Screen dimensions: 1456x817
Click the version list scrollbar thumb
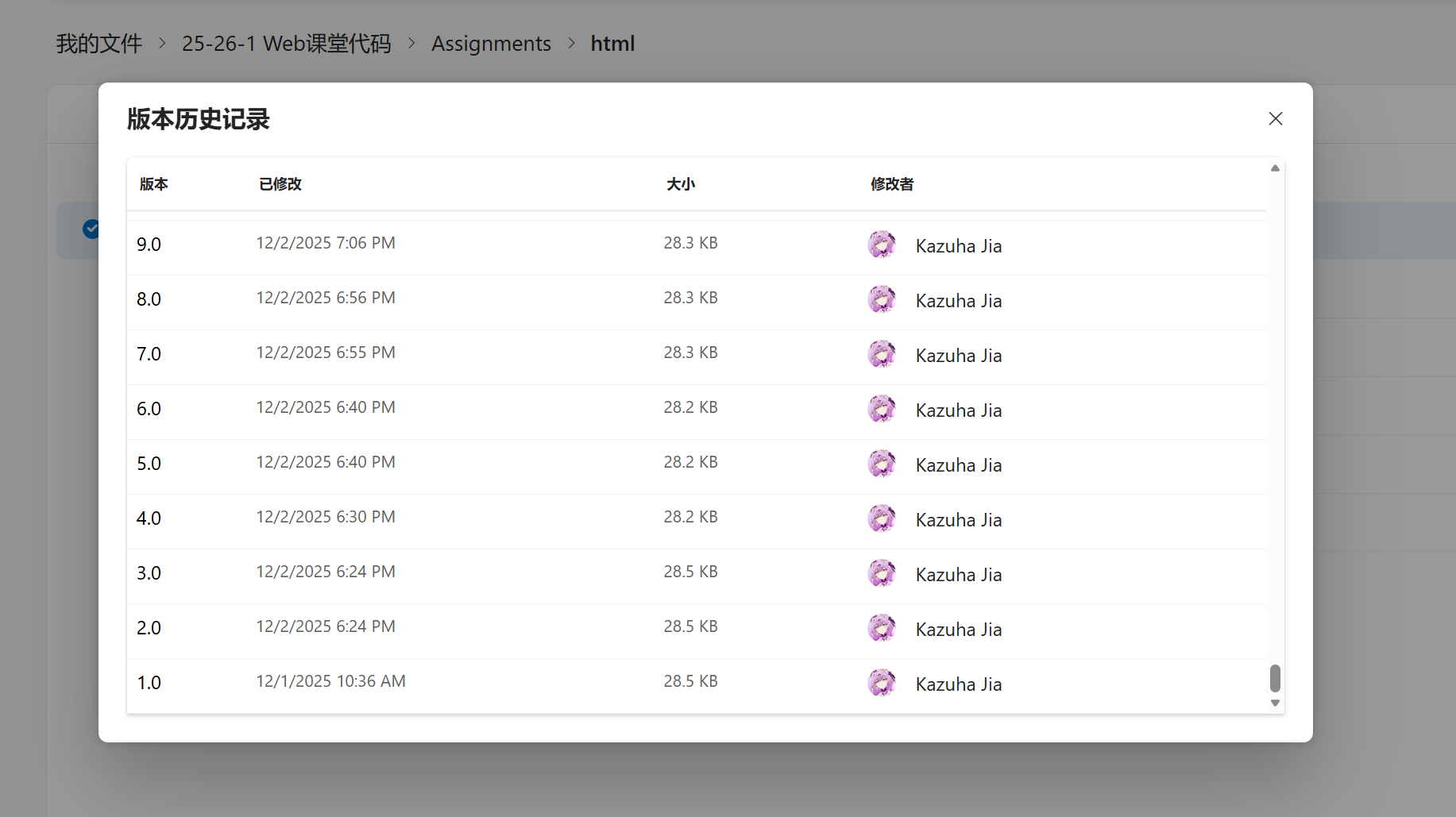pyautogui.click(x=1275, y=679)
